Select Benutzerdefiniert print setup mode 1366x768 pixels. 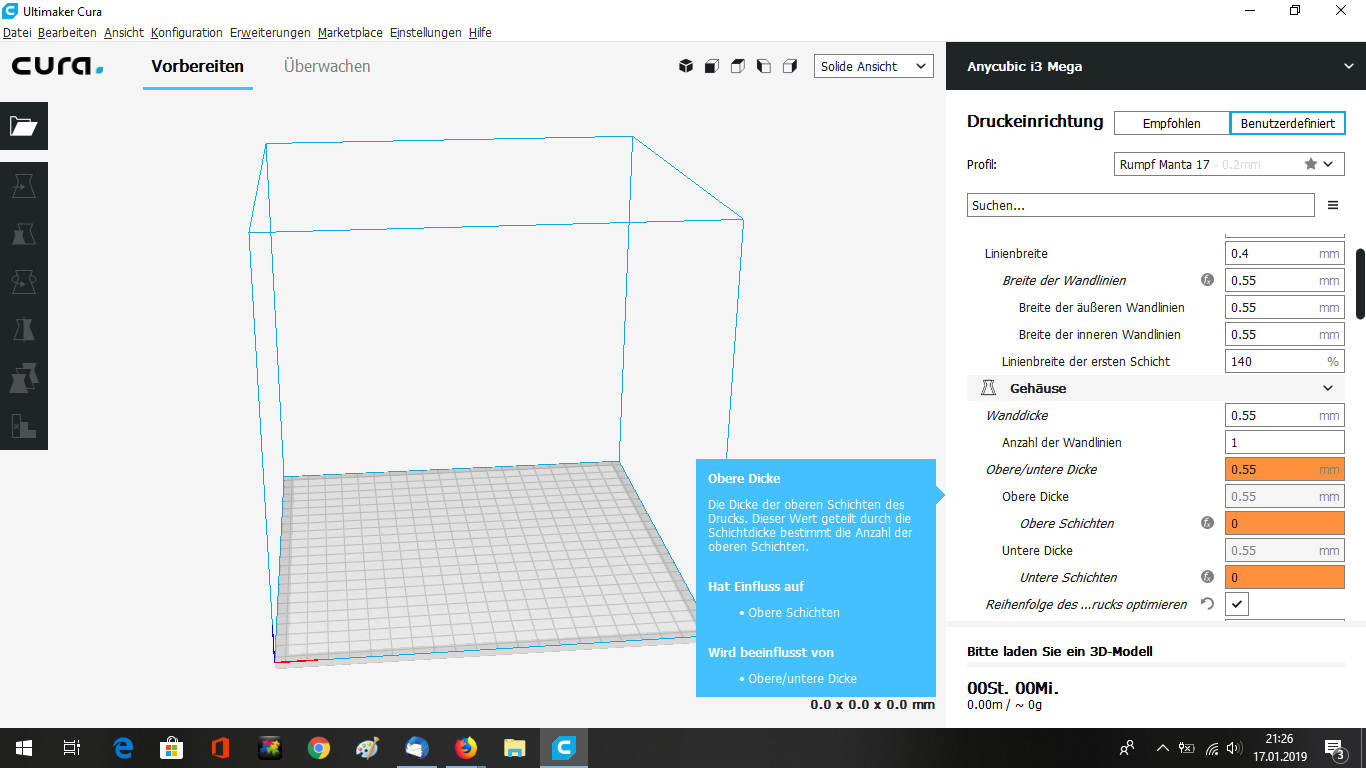[x=1287, y=123]
